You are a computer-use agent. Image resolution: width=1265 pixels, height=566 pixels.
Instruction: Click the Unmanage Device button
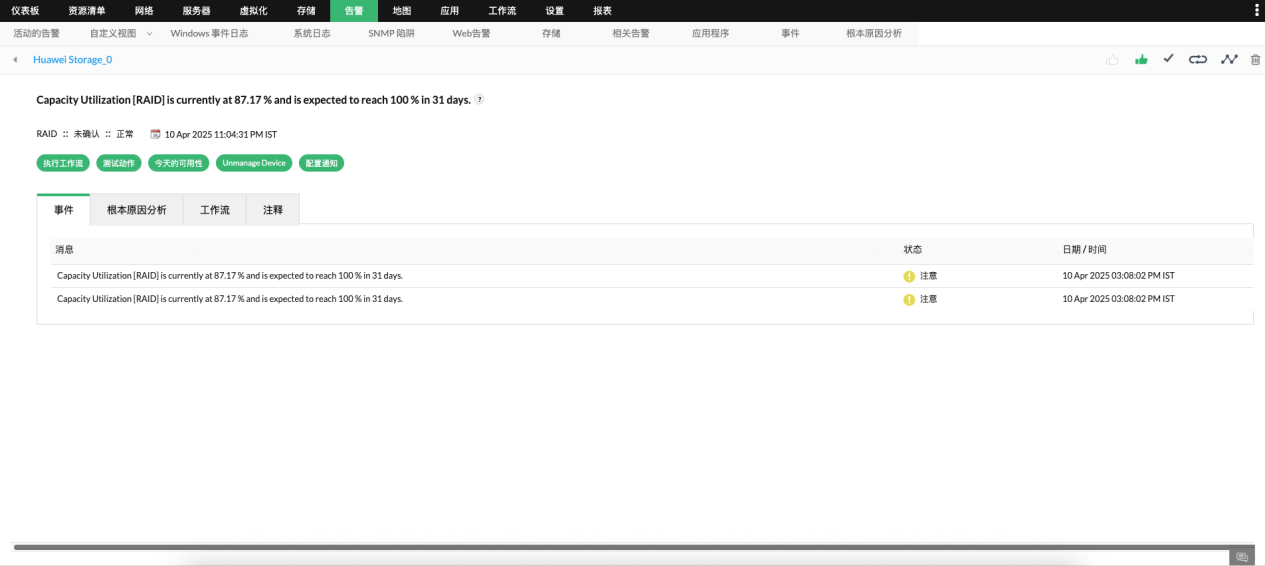254,163
